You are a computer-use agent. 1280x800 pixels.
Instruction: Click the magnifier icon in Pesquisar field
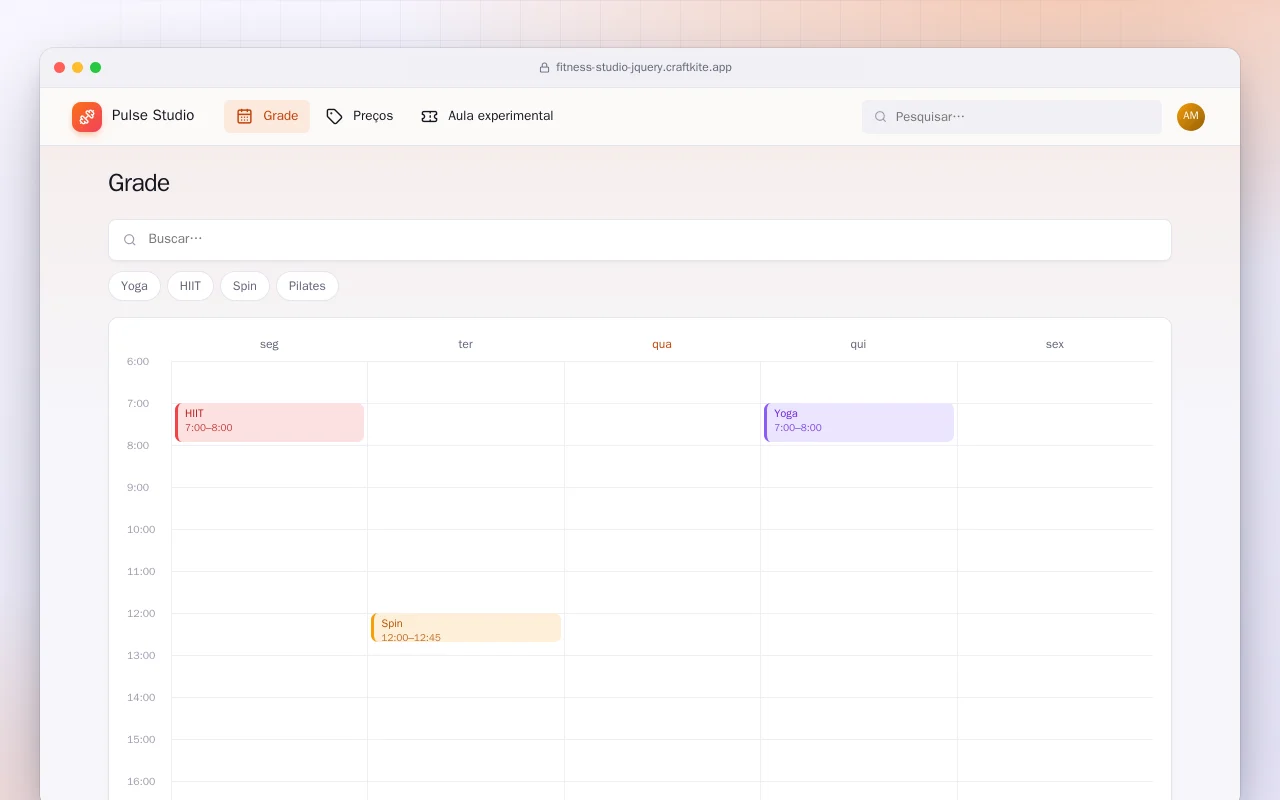881,117
